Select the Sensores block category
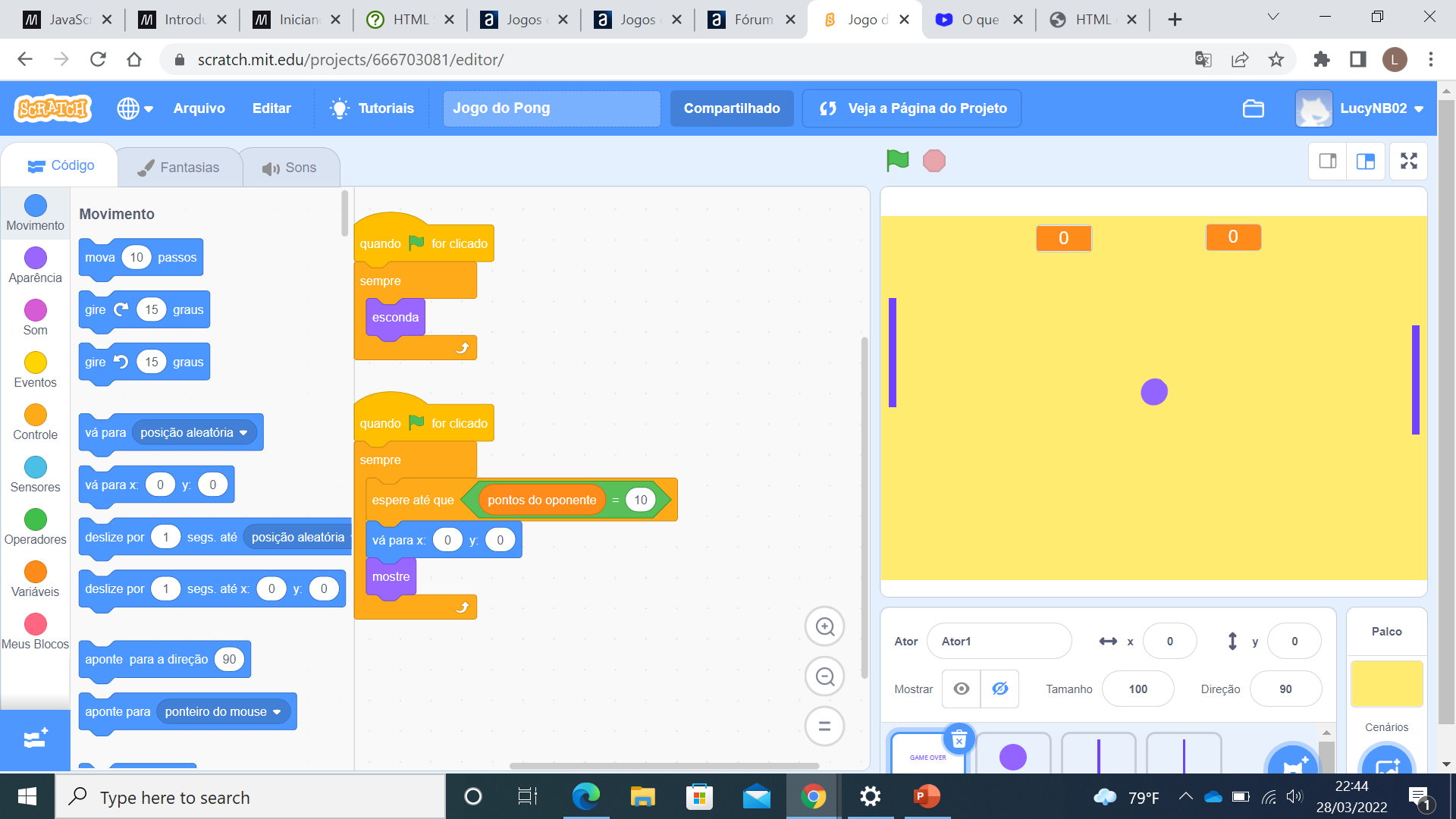The height and width of the screenshot is (819, 1456). click(35, 475)
